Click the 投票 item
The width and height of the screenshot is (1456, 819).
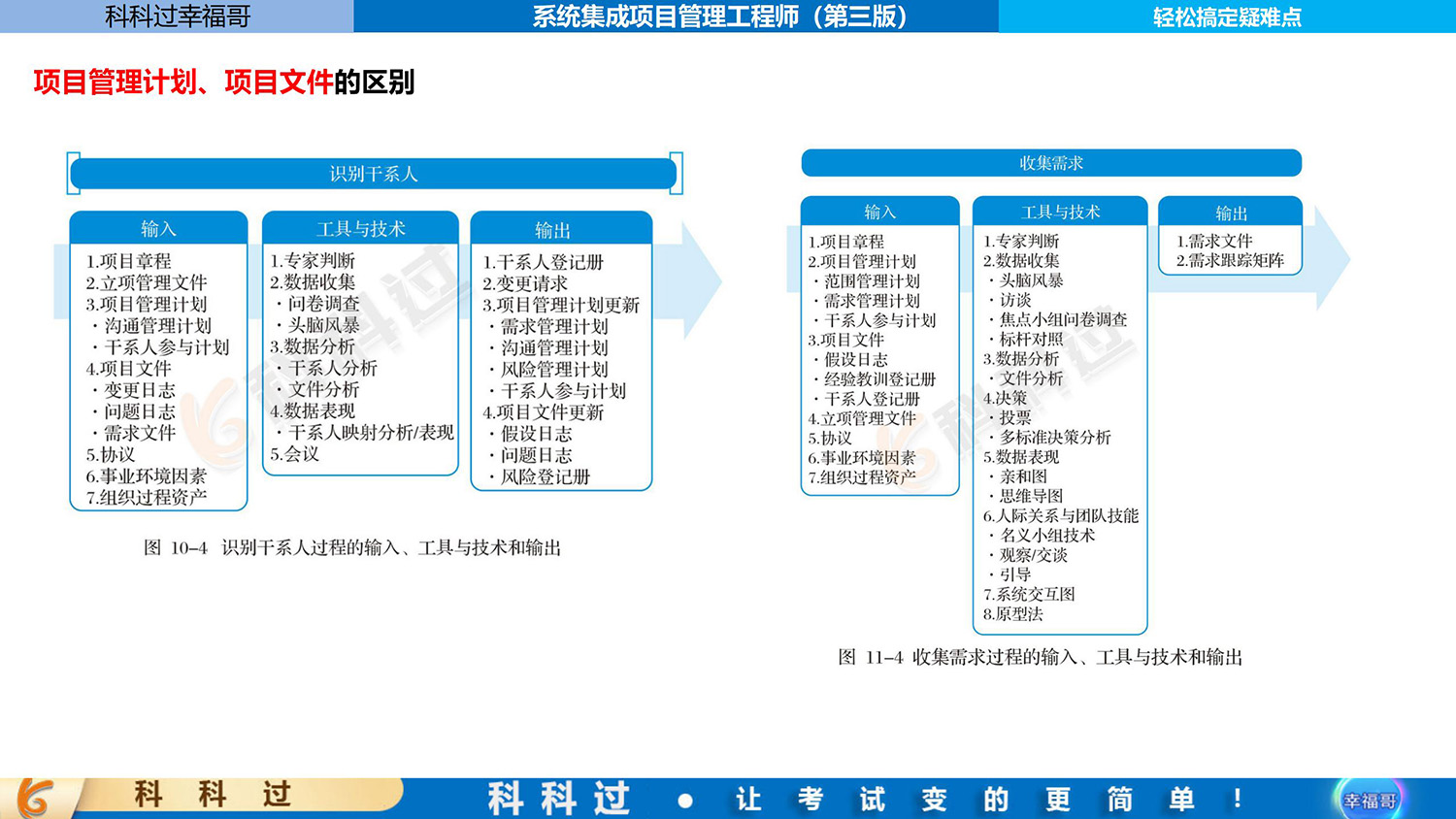click(x=1015, y=417)
